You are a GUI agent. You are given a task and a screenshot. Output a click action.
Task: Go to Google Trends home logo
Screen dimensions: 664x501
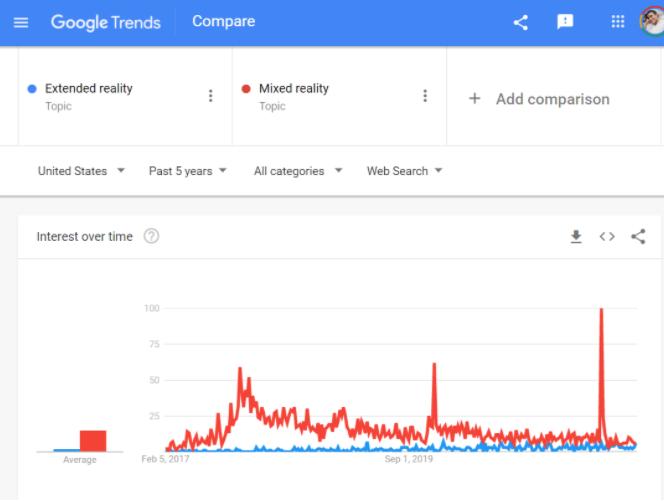click(x=105, y=22)
